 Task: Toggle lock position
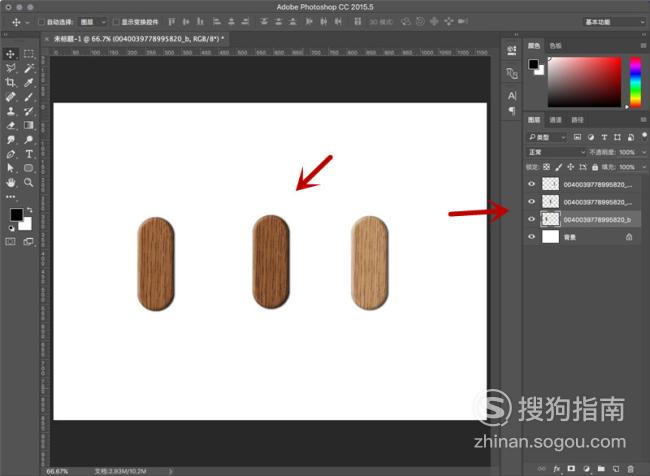click(570, 167)
